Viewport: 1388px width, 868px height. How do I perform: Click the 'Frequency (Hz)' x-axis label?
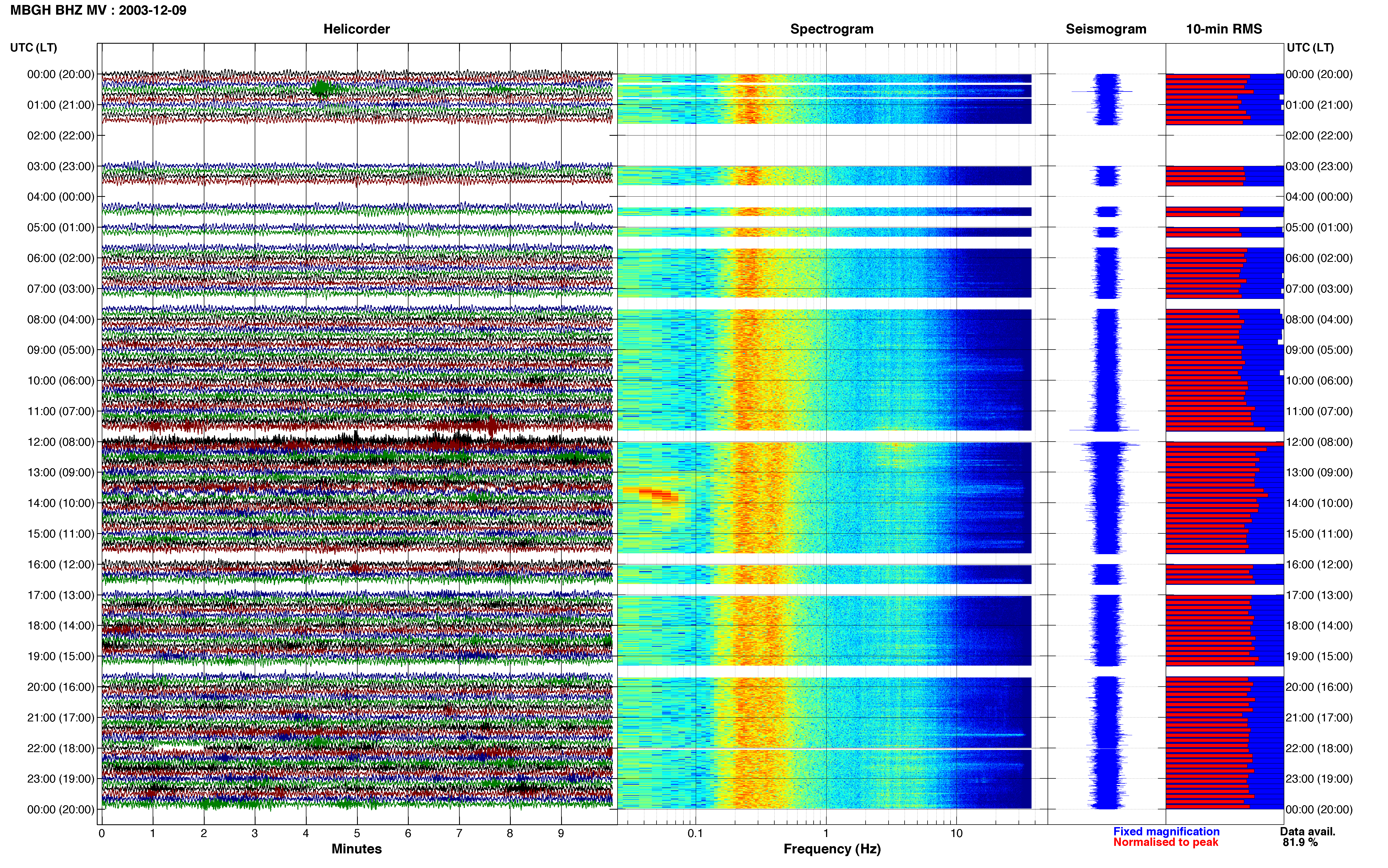832,849
